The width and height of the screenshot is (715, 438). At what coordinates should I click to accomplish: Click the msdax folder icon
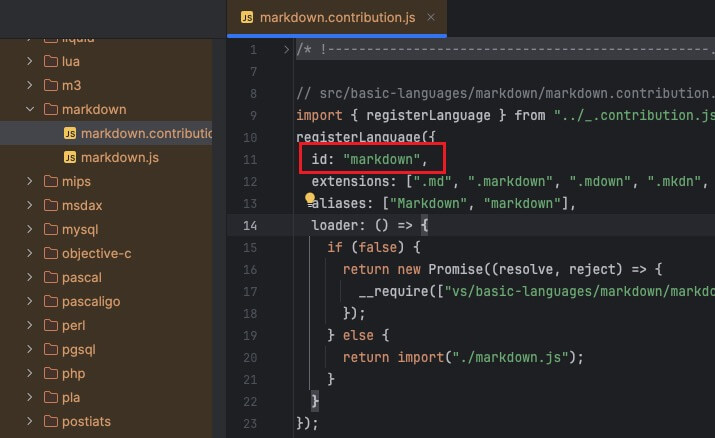coord(51,205)
